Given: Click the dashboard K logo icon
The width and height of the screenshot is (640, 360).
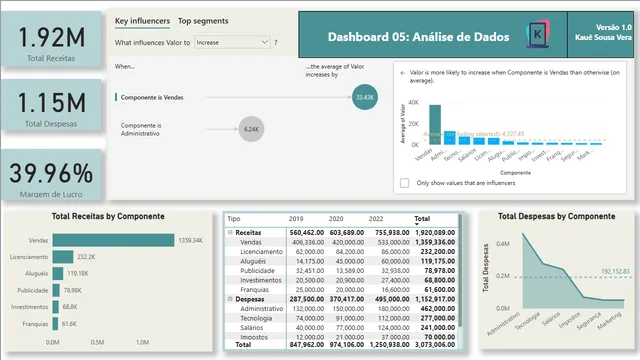Looking at the screenshot, I should (538, 34).
